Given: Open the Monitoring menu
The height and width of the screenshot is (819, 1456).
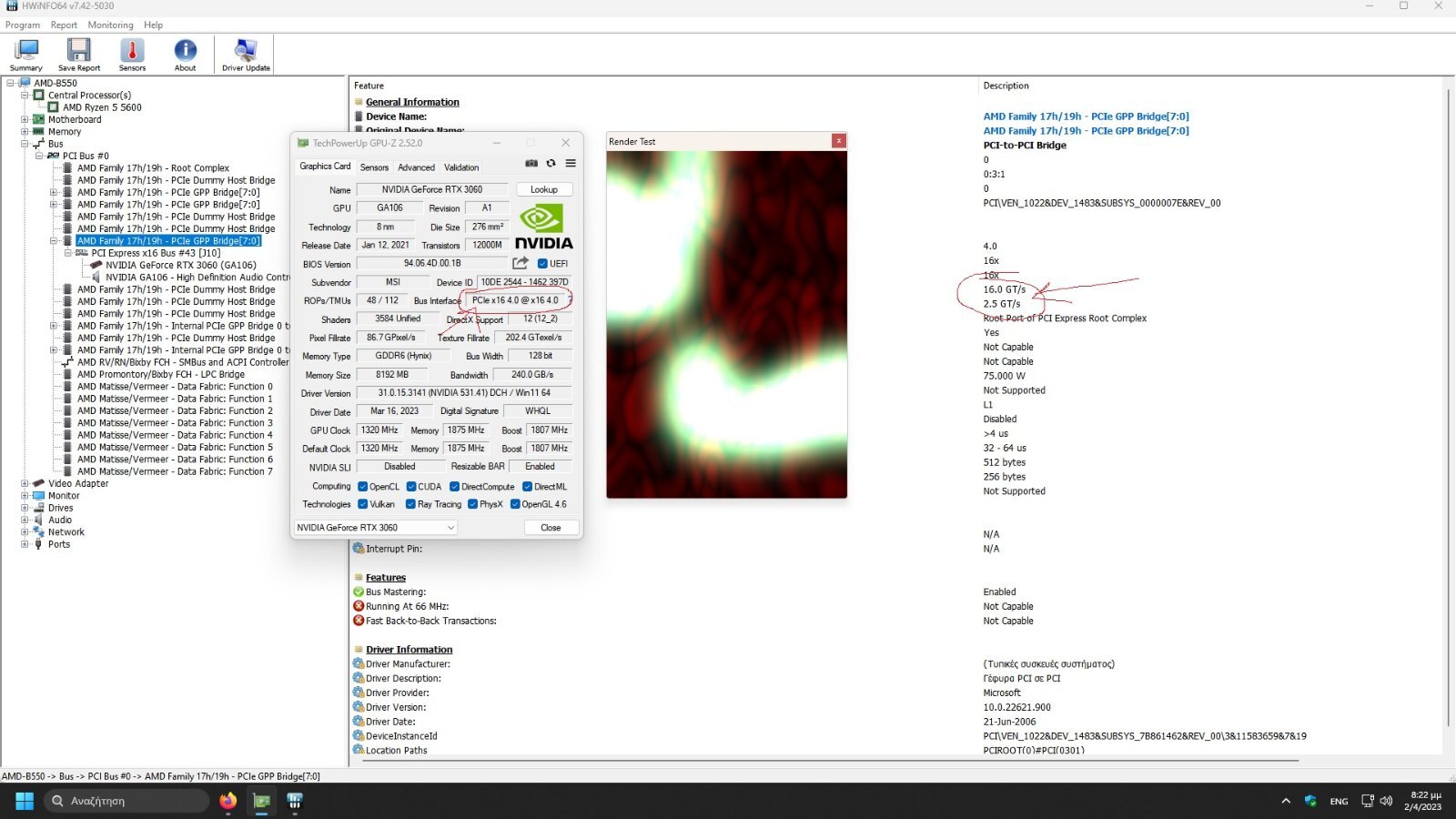Looking at the screenshot, I should [x=110, y=25].
